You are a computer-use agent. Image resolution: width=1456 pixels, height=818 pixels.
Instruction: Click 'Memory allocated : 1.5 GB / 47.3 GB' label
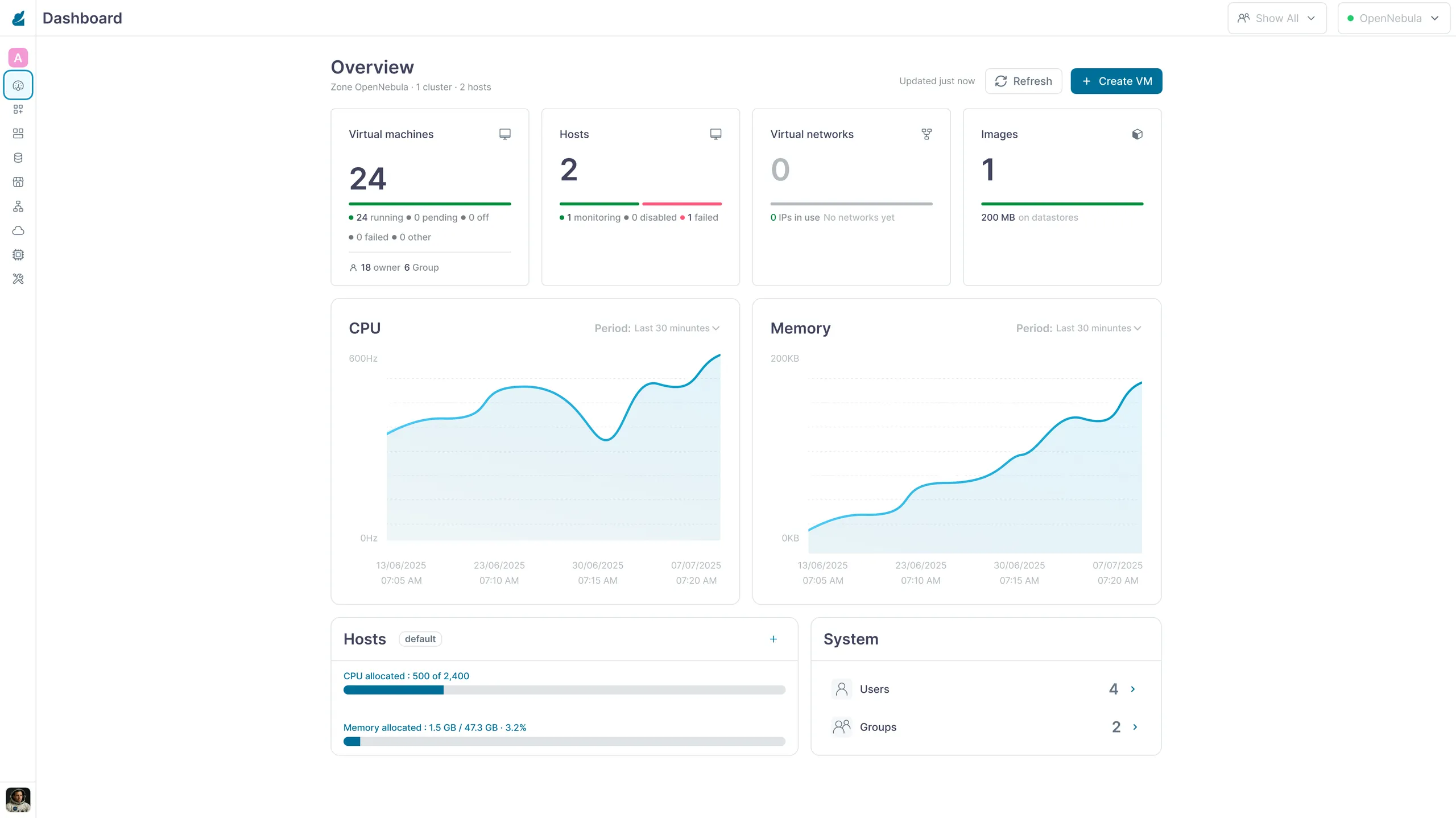click(435, 728)
